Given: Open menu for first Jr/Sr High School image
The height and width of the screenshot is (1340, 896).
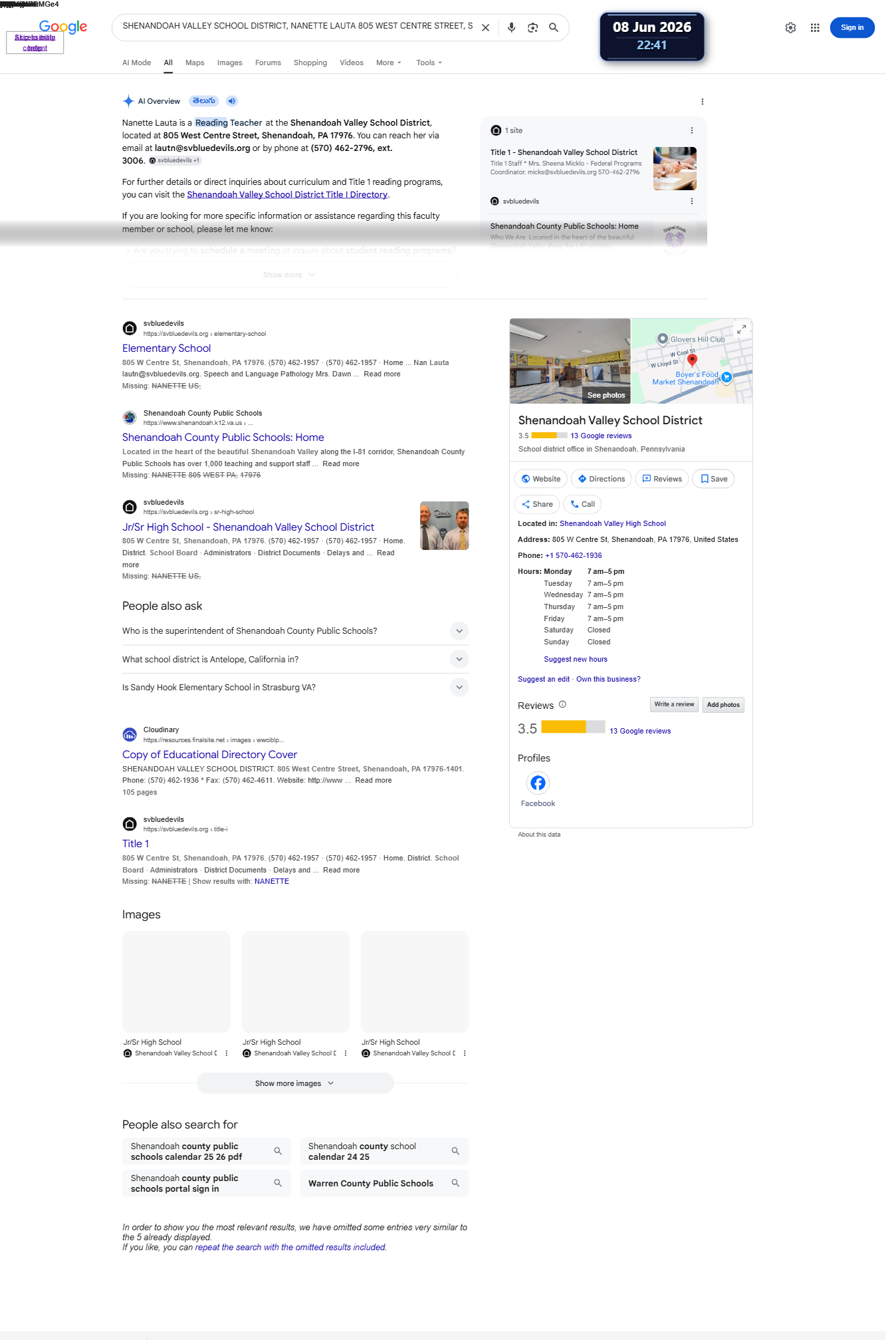Looking at the screenshot, I should [227, 1053].
